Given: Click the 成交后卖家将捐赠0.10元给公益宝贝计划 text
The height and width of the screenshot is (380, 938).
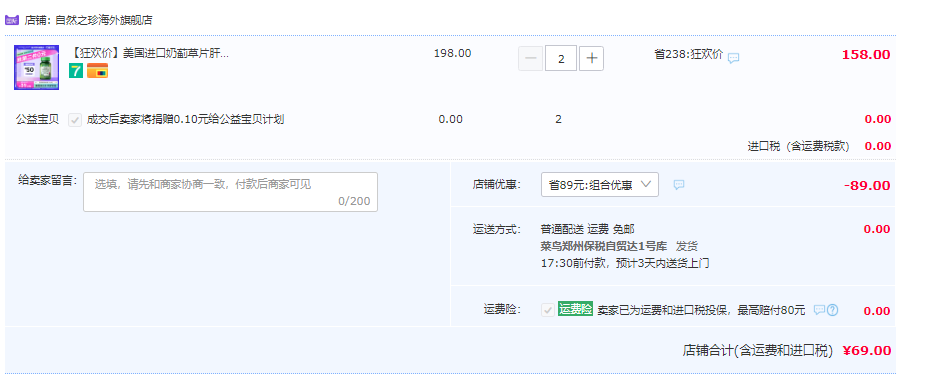Looking at the screenshot, I should pos(185,119).
